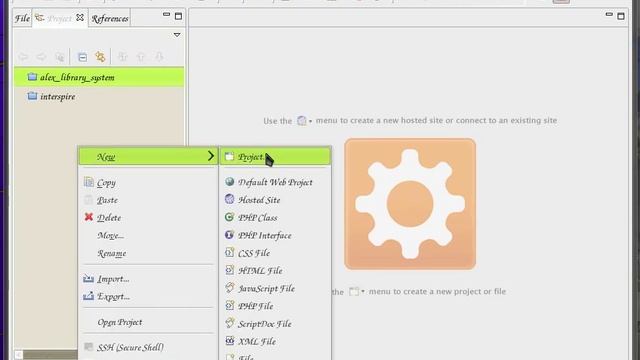Click new project menu icon in hint text
Screen dimensions: 640x360
[356, 291]
